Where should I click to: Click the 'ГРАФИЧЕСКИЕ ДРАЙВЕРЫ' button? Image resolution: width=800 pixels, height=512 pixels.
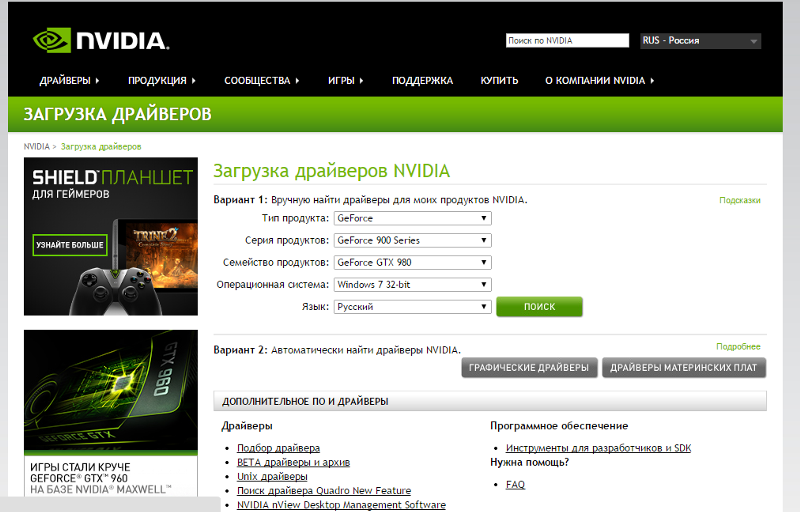coord(529,368)
